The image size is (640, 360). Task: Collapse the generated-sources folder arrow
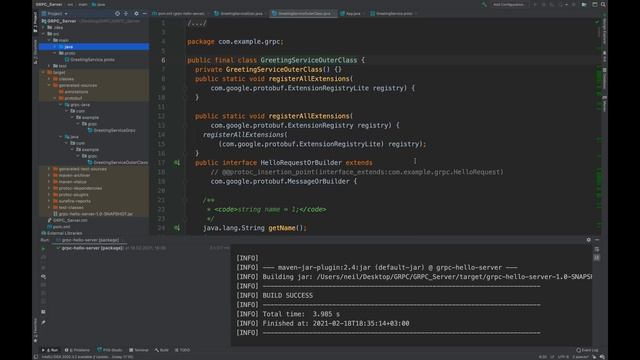tap(49, 85)
